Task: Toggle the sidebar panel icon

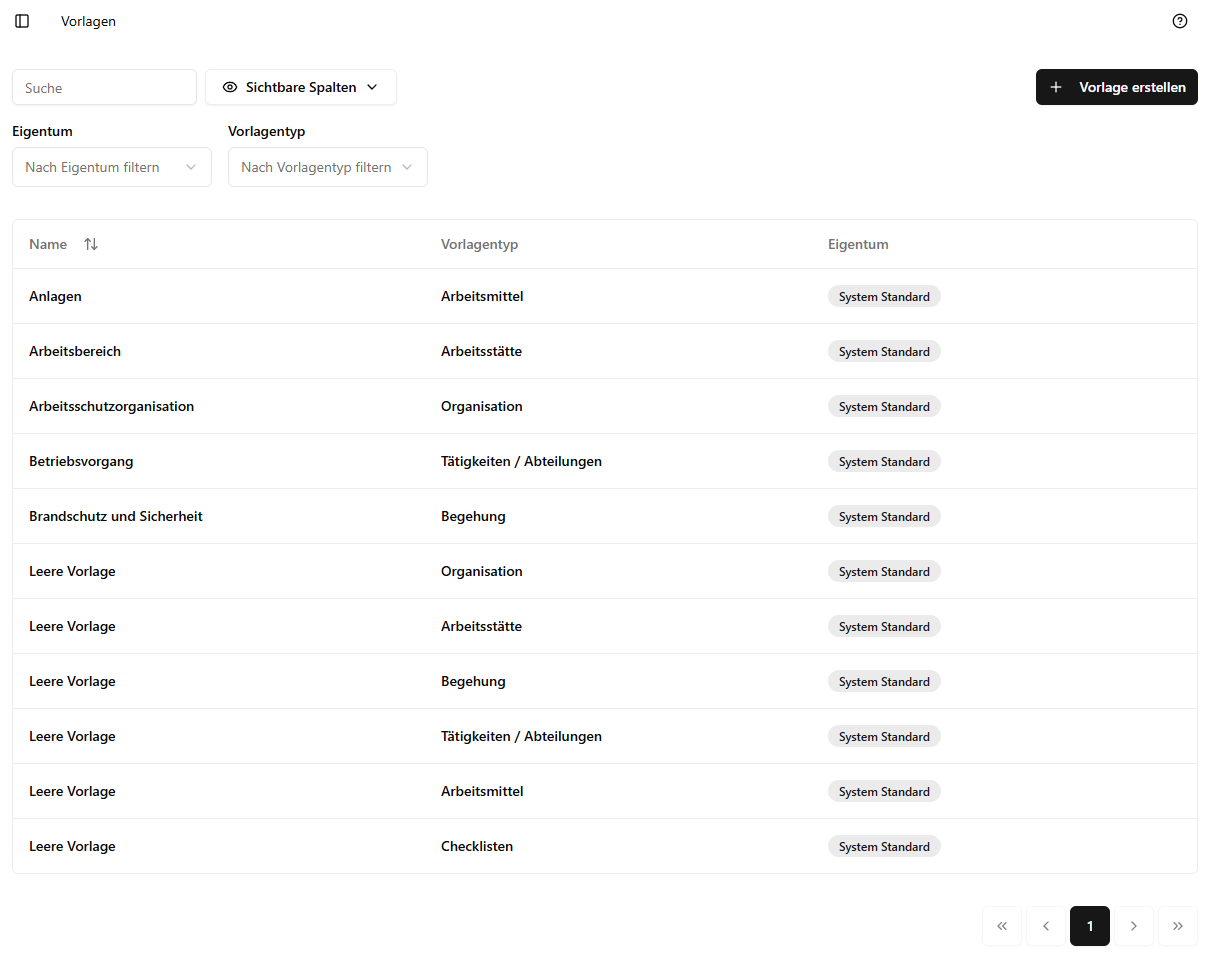Action: pos(22,21)
